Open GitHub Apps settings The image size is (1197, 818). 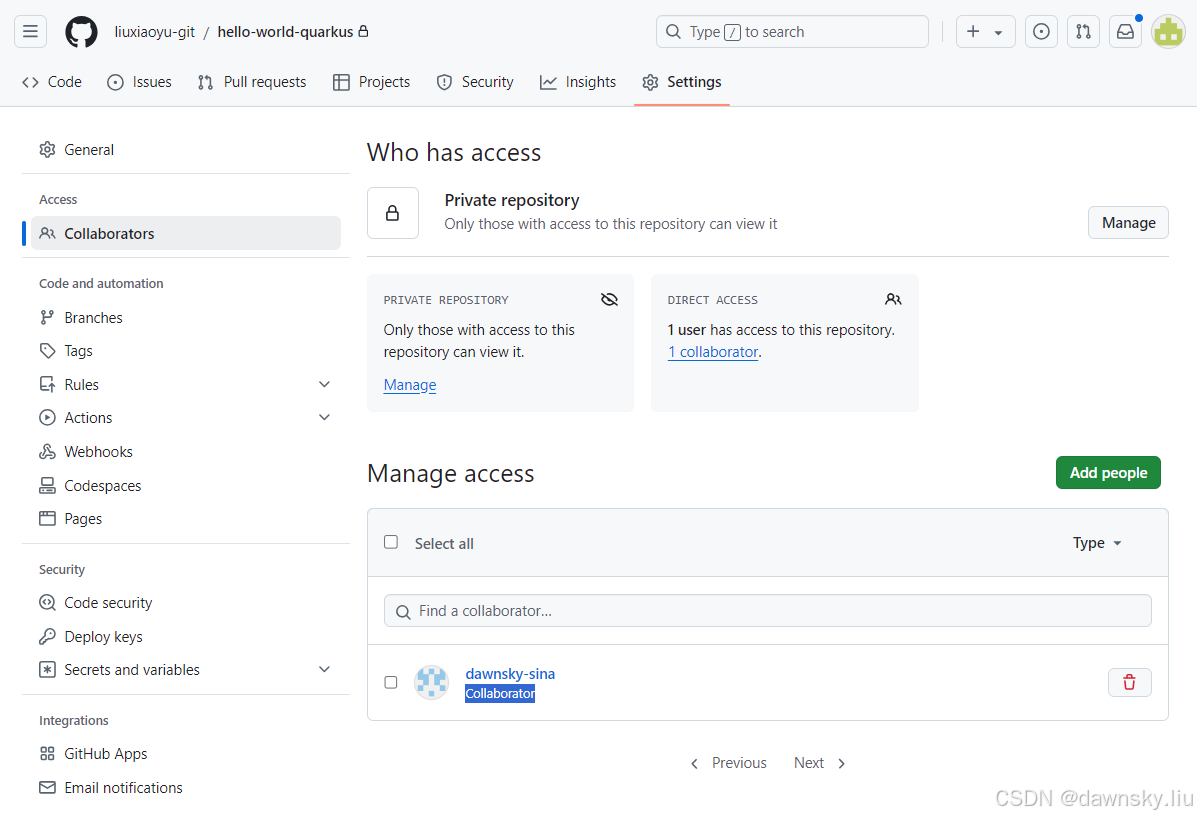pyautogui.click(x=186, y=754)
